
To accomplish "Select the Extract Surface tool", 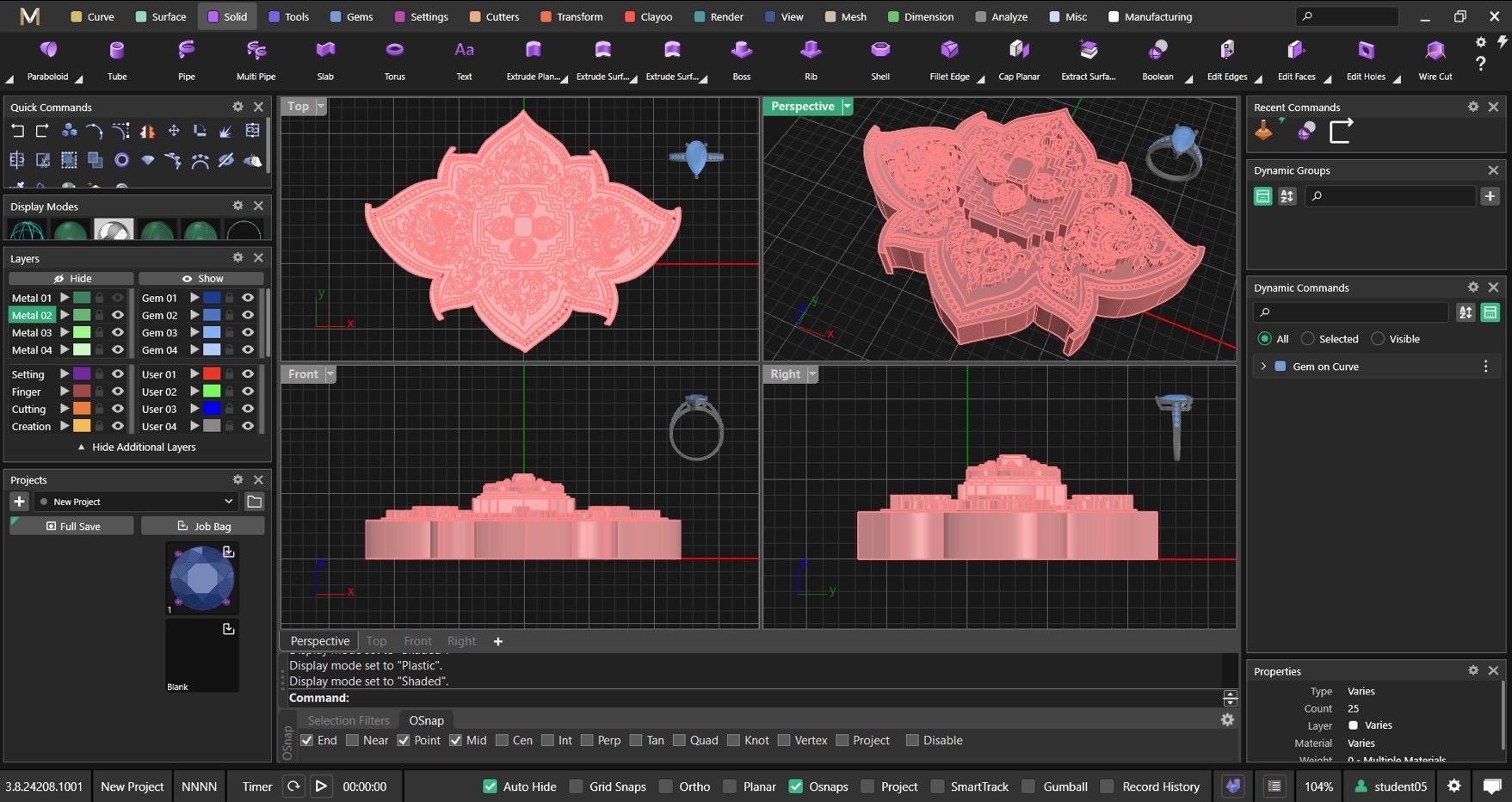I will click(x=1089, y=59).
